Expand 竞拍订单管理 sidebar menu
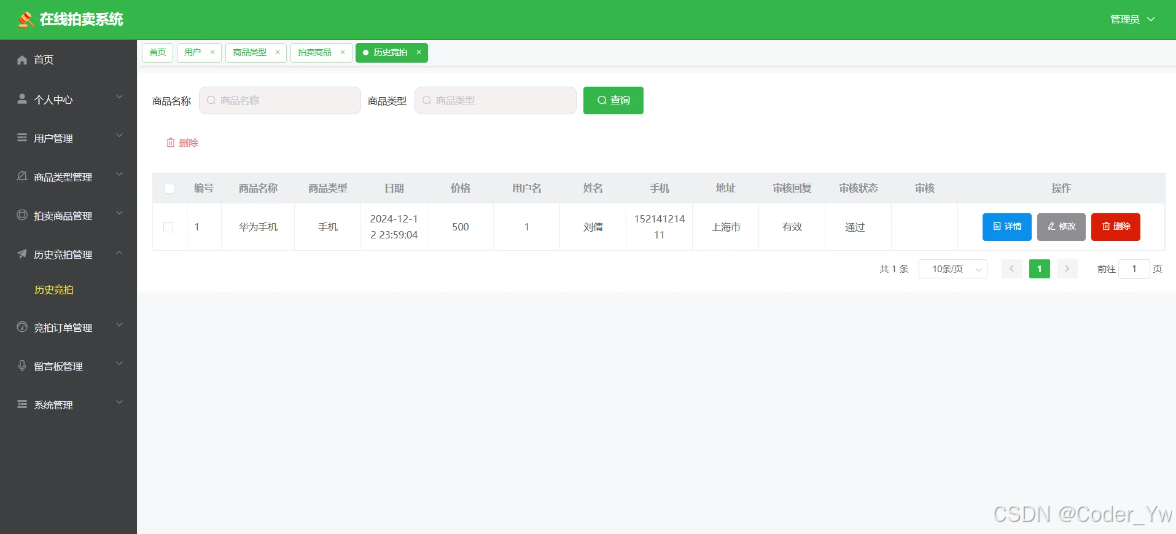The image size is (1176, 534). (119, 326)
